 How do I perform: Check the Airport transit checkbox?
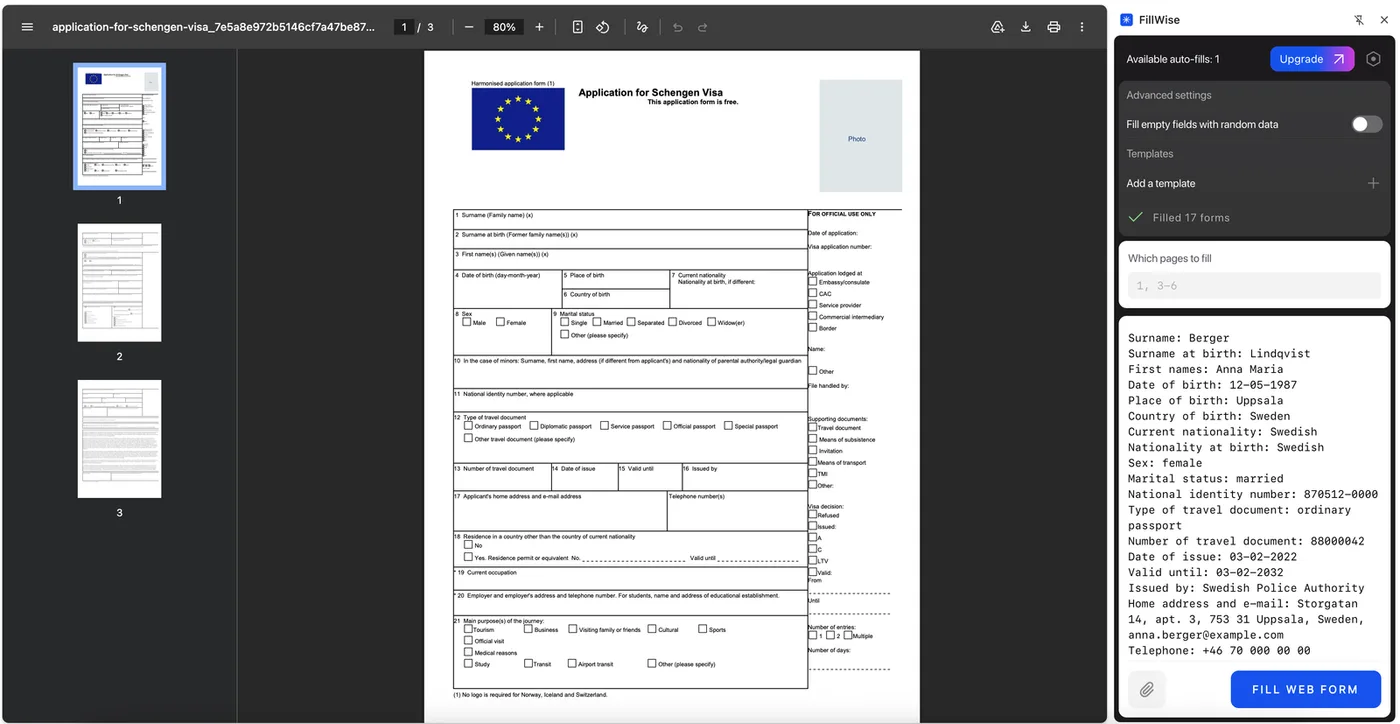pyautogui.click(x=572, y=663)
